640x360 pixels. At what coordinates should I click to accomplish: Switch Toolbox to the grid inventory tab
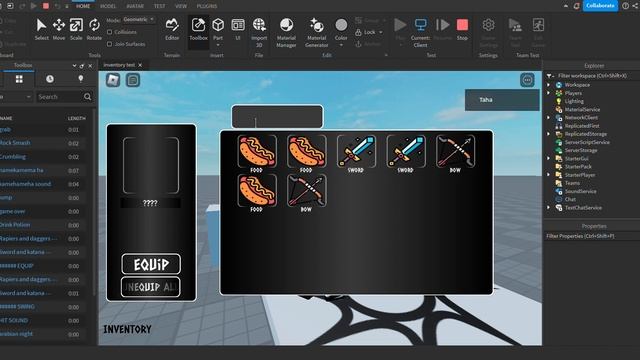pyautogui.click(x=19, y=79)
